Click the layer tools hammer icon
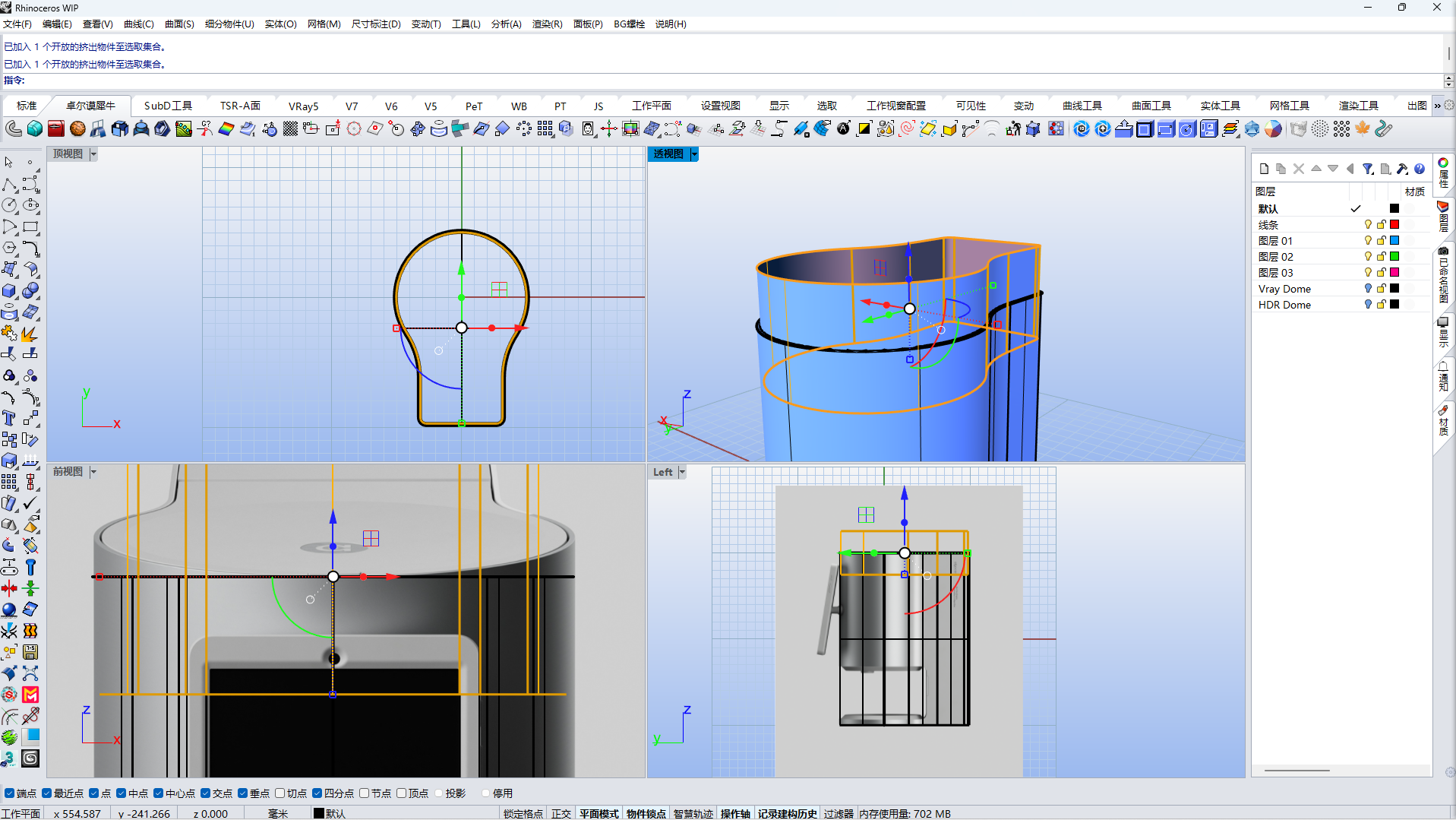Image resolution: width=1456 pixels, height=820 pixels. point(1402,169)
